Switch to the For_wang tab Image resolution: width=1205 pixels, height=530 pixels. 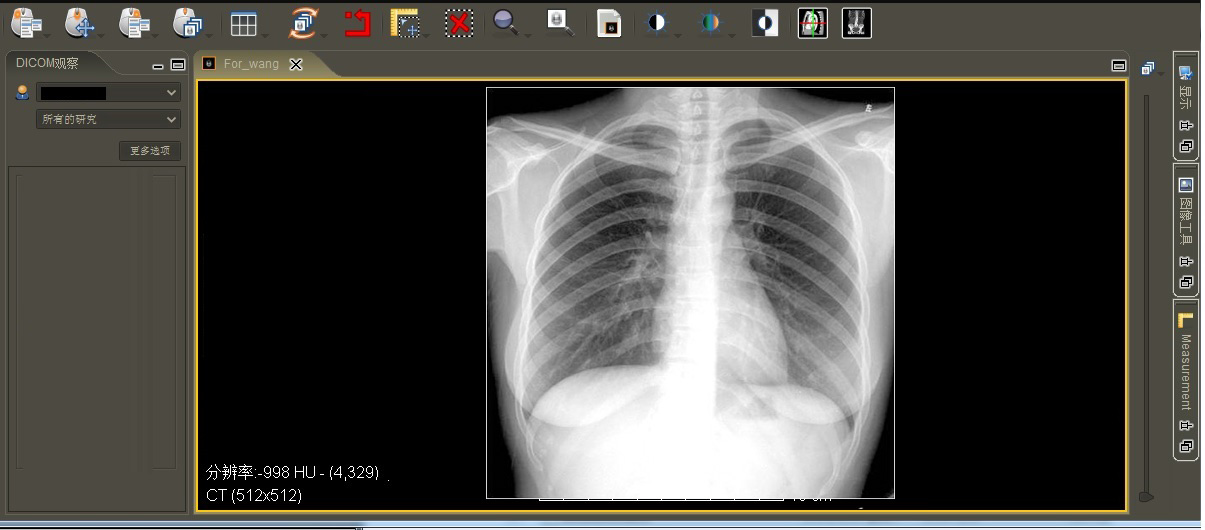pyautogui.click(x=251, y=64)
